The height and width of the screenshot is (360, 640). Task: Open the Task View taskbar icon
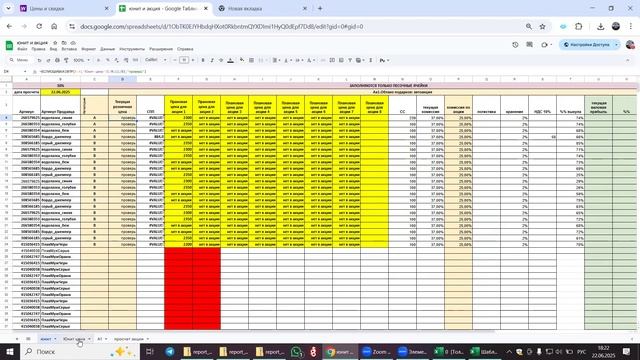point(149,351)
